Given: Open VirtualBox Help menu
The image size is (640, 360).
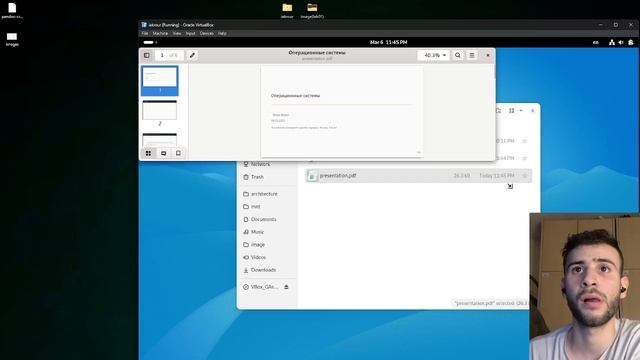Looking at the screenshot, I should coord(222,33).
